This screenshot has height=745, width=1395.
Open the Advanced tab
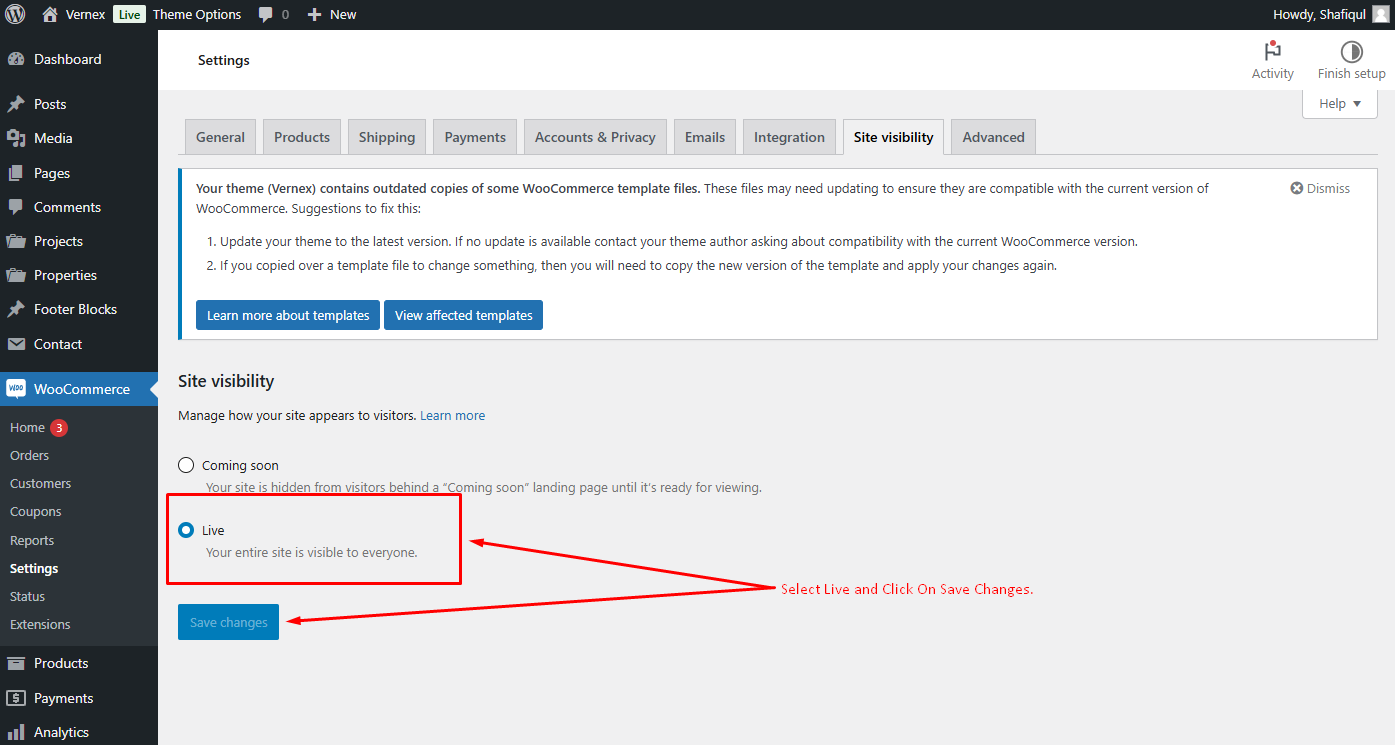tap(993, 137)
